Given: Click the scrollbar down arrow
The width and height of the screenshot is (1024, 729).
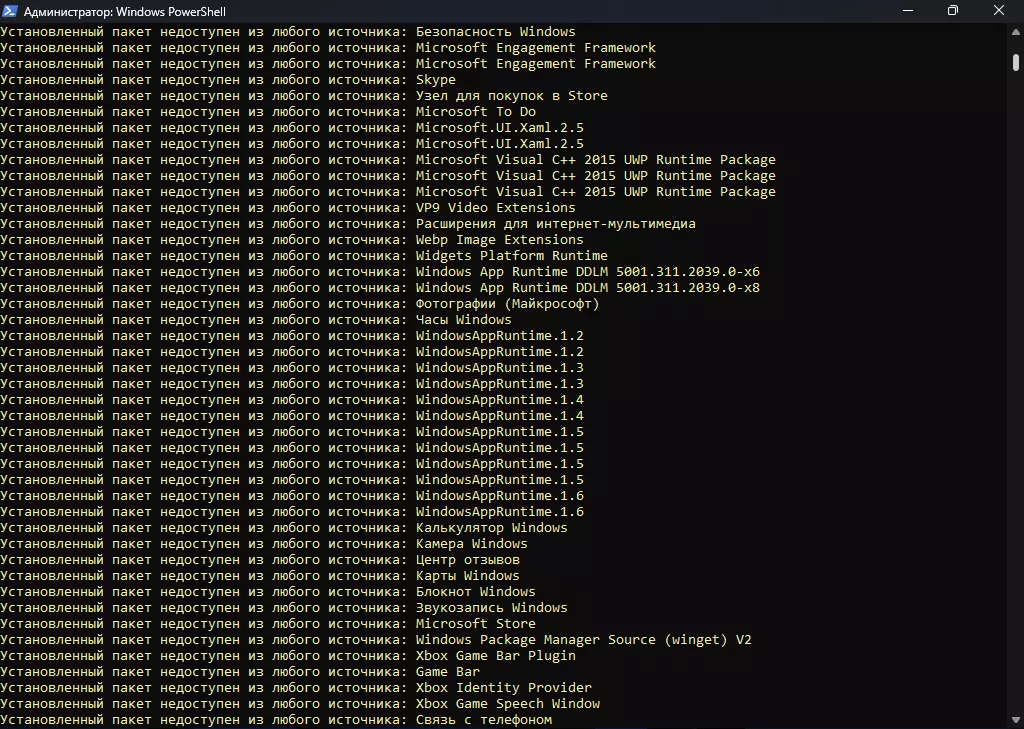Looking at the screenshot, I should (x=1016, y=721).
